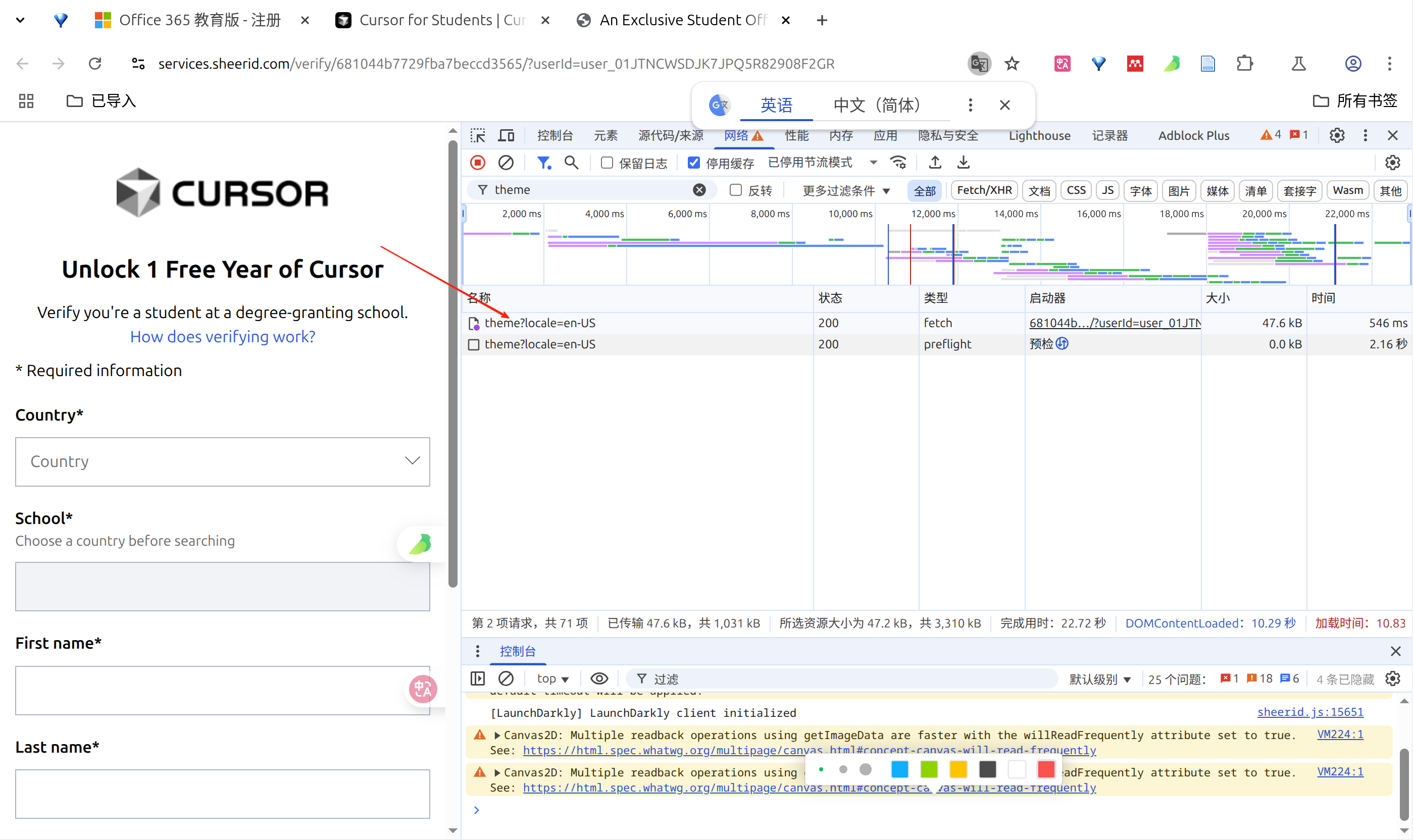
Task: Reload the current page
Action: (94, 64)
